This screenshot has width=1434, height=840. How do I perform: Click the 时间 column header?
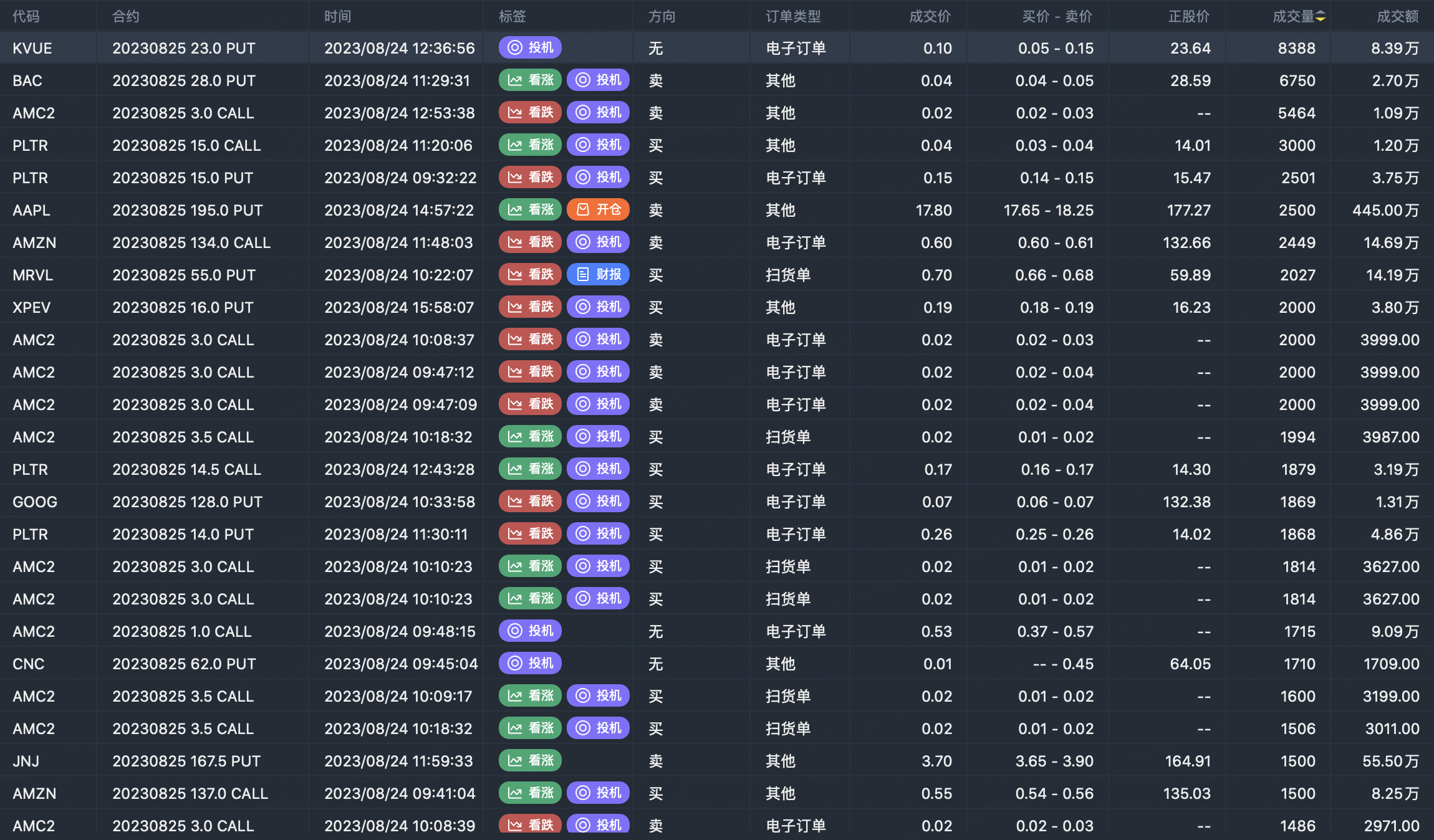[337, 17]
